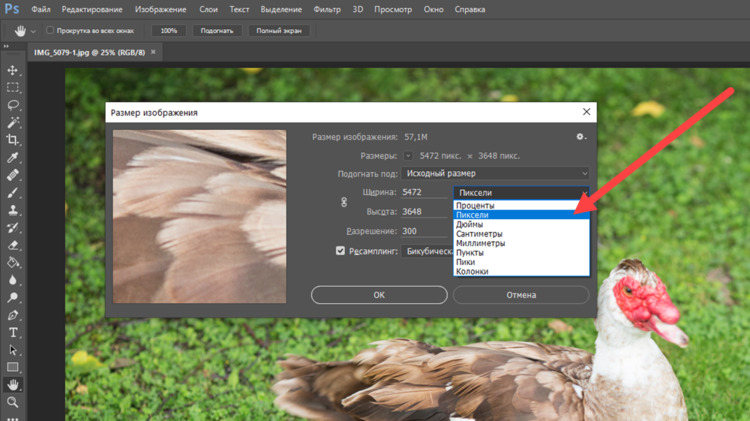This screenshot has width=750, height=421.
Task: Select the Magic Wand tool
Action: tap(13, 123)
